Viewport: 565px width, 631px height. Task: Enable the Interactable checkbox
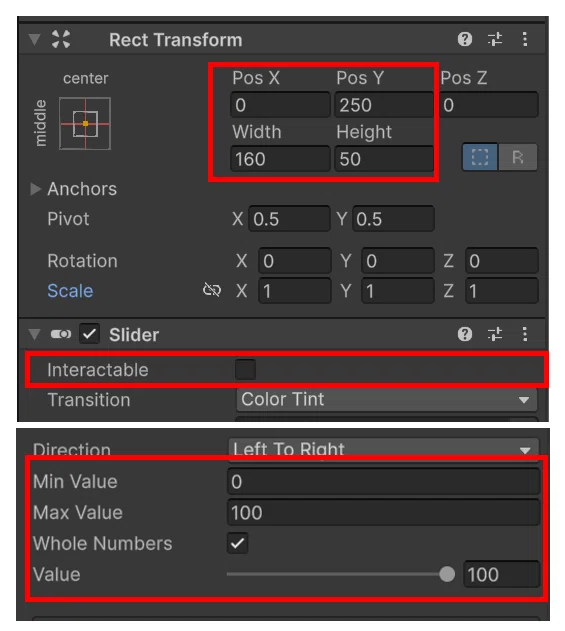click(x=245, y=369)
